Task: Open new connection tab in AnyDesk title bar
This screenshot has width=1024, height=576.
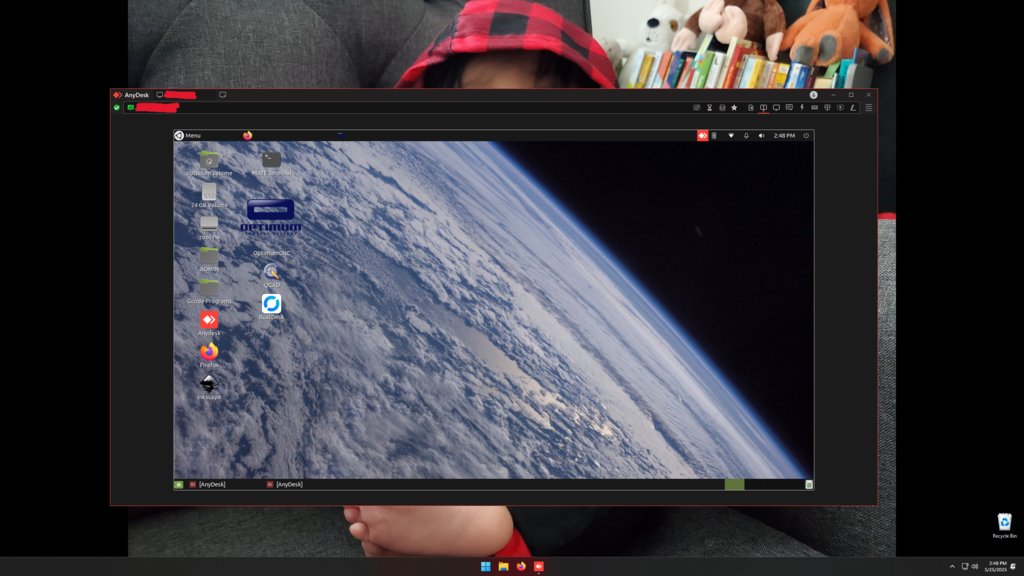Action: click(223, 95)
